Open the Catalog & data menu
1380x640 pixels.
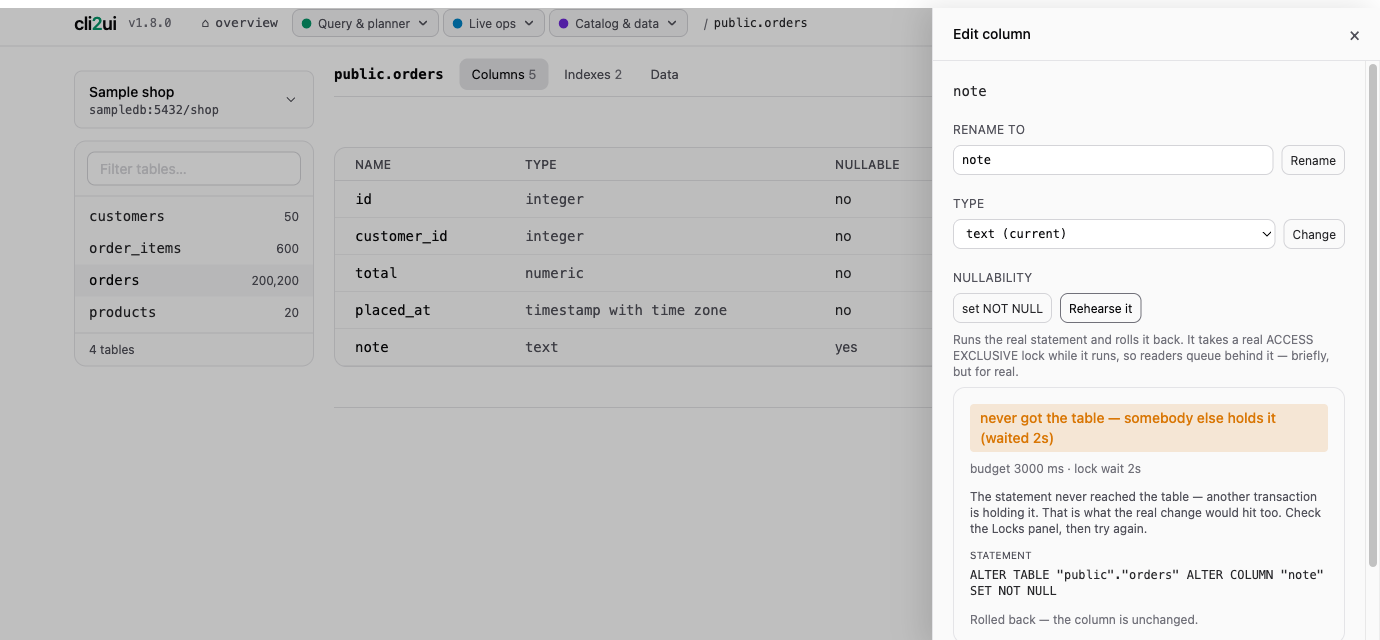coord(618,23)
